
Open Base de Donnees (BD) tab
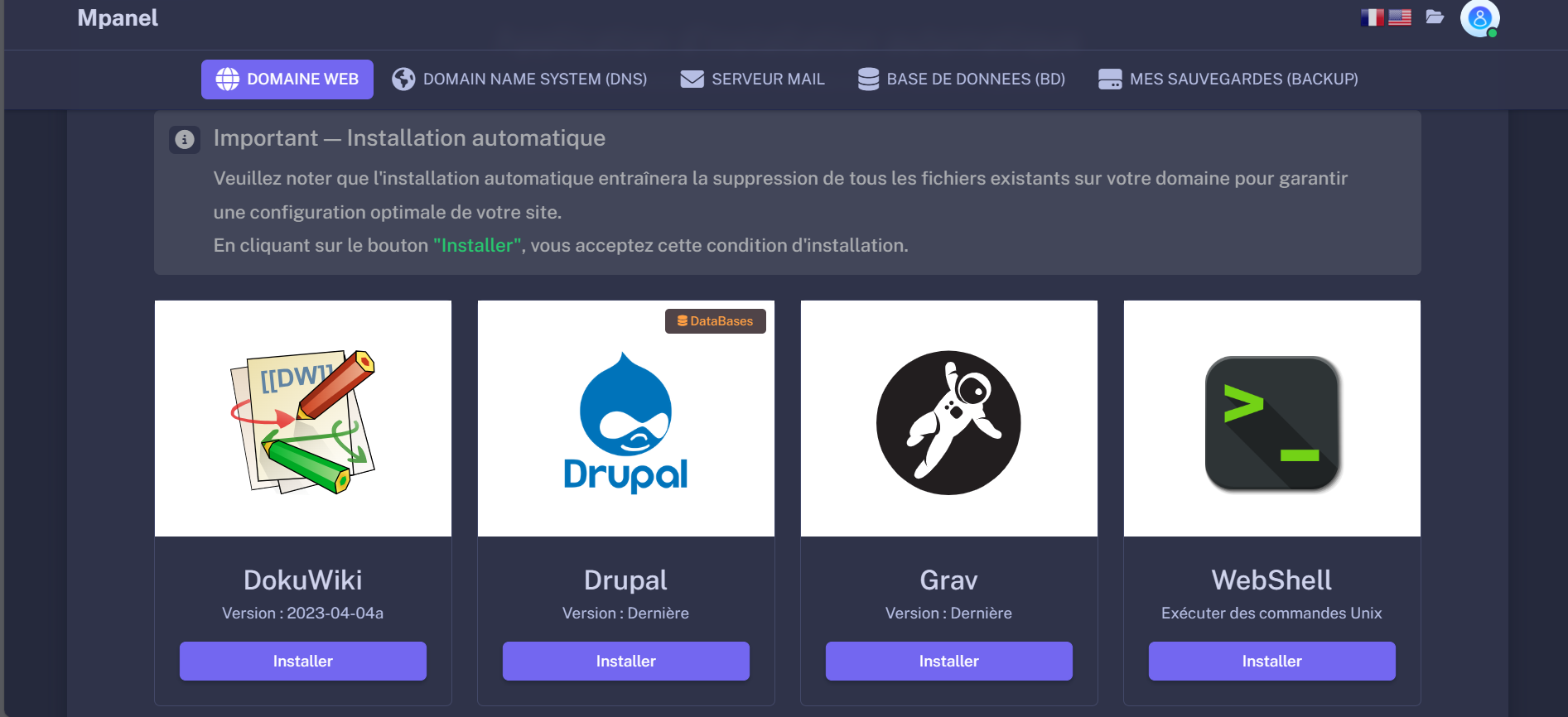(x=961, y=79)
